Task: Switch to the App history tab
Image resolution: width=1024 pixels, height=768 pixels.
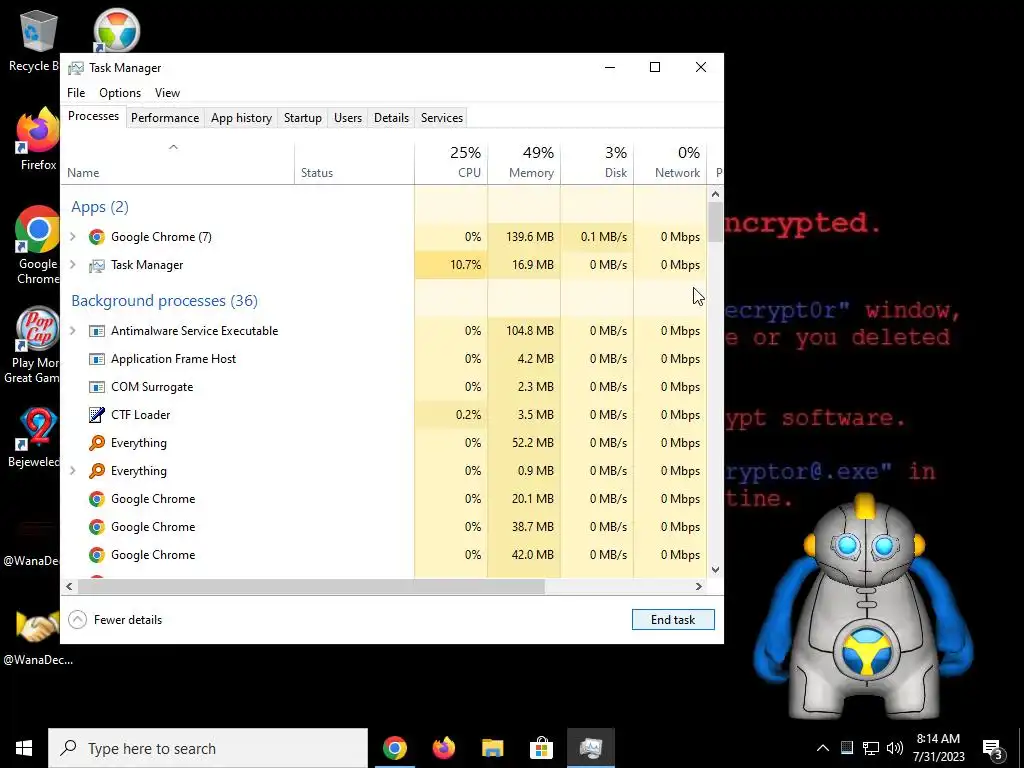Action: click(241, 118)
